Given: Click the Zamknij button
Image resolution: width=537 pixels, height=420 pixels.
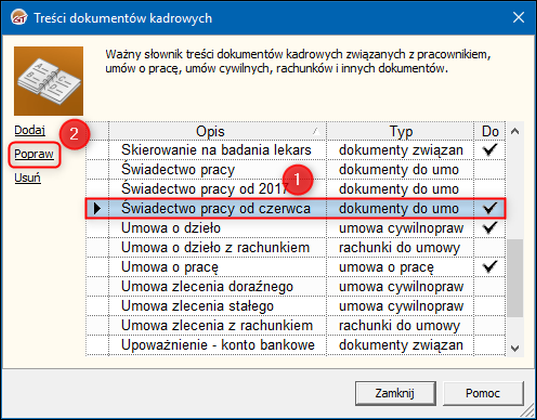Looking at the screenshot, I should tap(395, 393).
